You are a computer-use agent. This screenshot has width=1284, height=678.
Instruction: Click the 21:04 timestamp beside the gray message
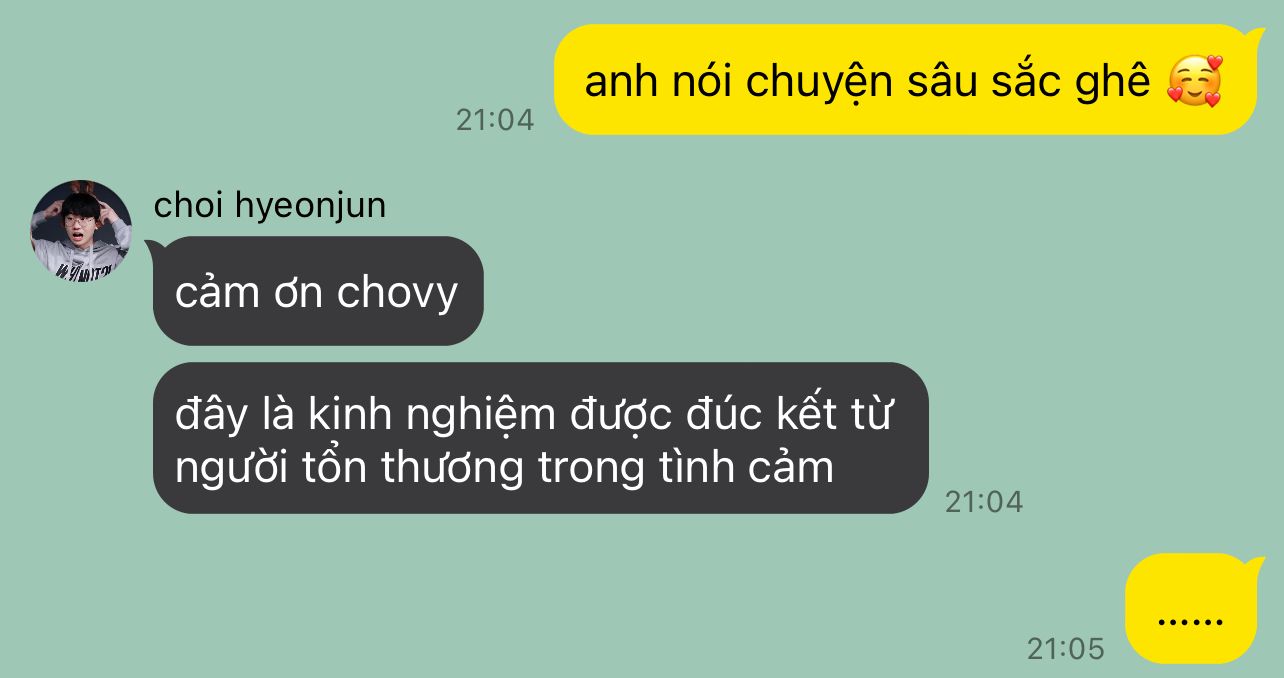tap(984, 501)
